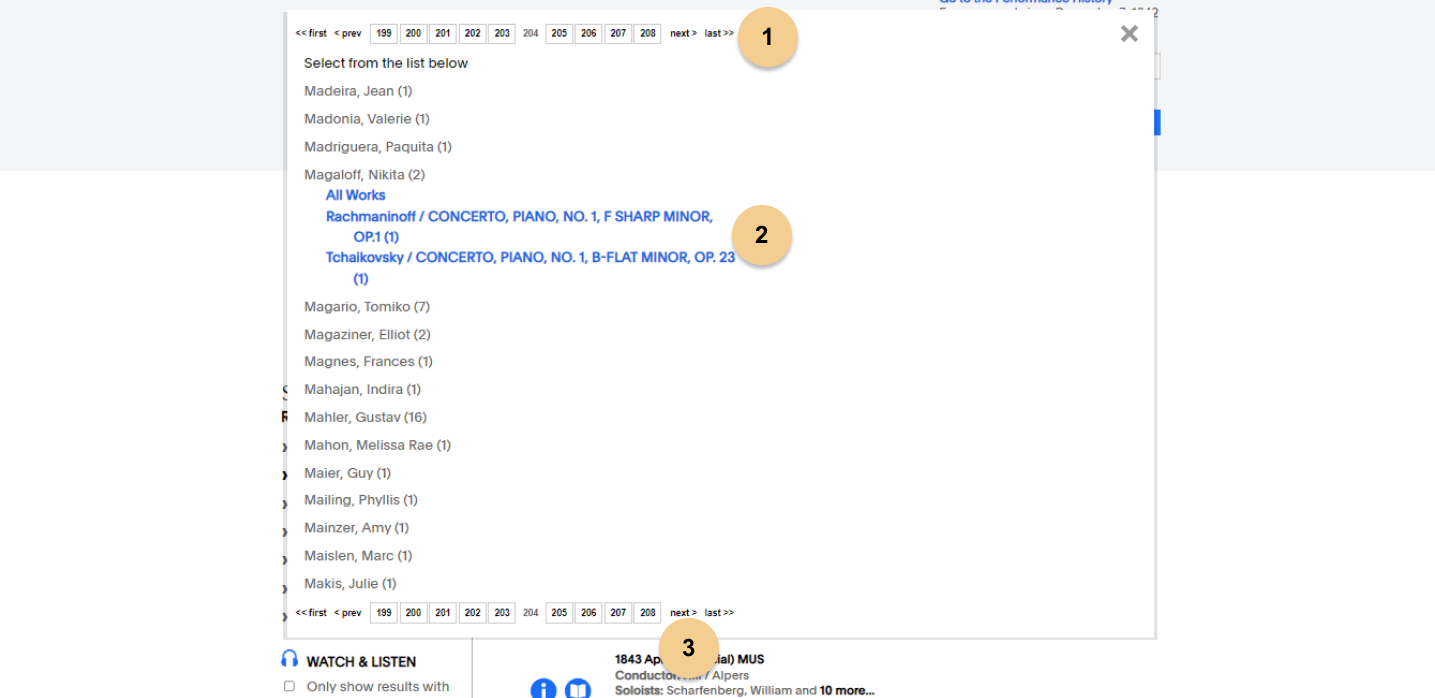Open page 208 in top pagination
Image resolution: width=1435 pixels, height=698 pixels.
click(648, 34)
